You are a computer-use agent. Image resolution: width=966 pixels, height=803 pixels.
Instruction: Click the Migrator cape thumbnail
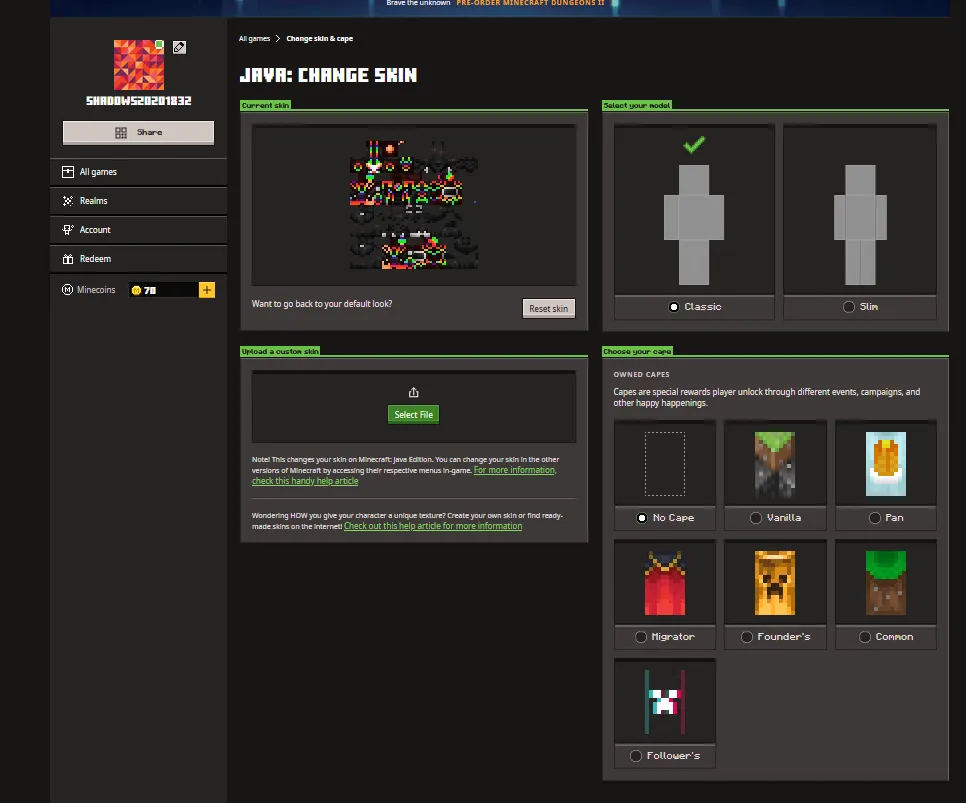click(665, 583)
